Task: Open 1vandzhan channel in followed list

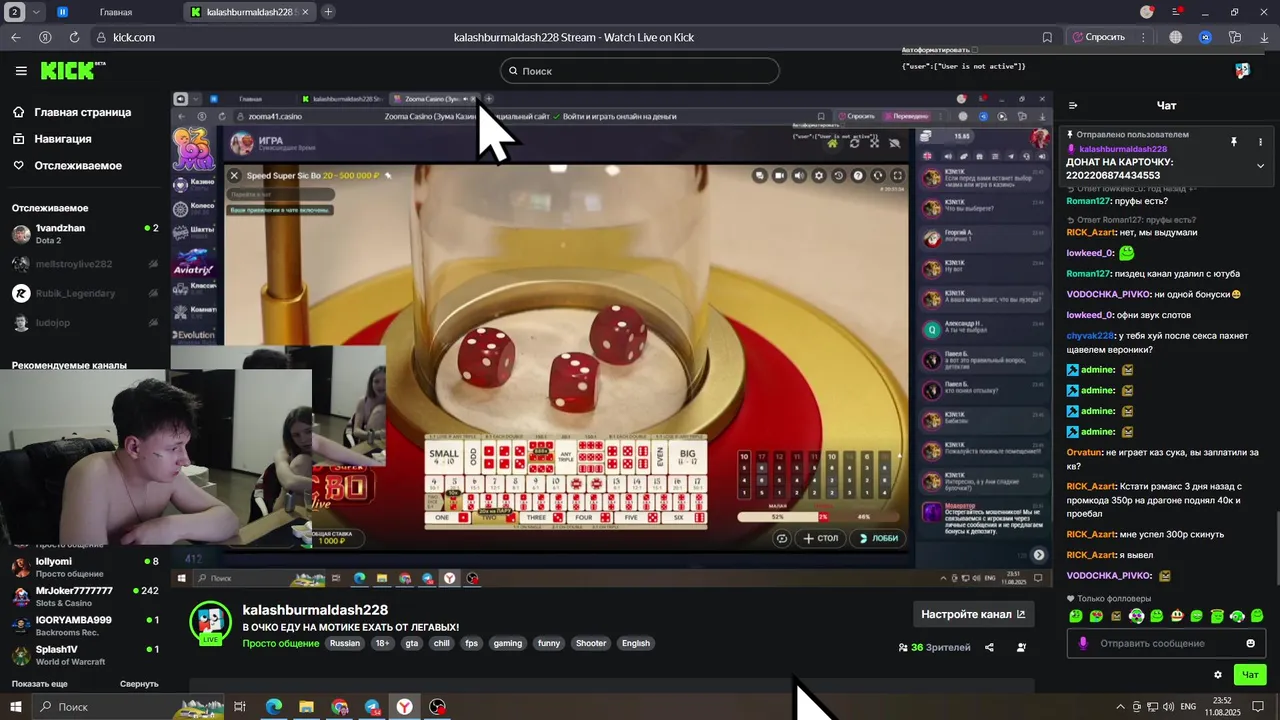Action: click(84, 234)
